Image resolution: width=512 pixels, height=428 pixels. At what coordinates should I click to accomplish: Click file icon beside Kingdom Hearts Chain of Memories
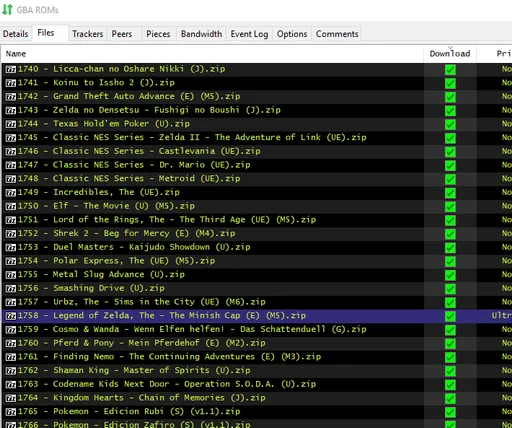[x=11, y=398]
